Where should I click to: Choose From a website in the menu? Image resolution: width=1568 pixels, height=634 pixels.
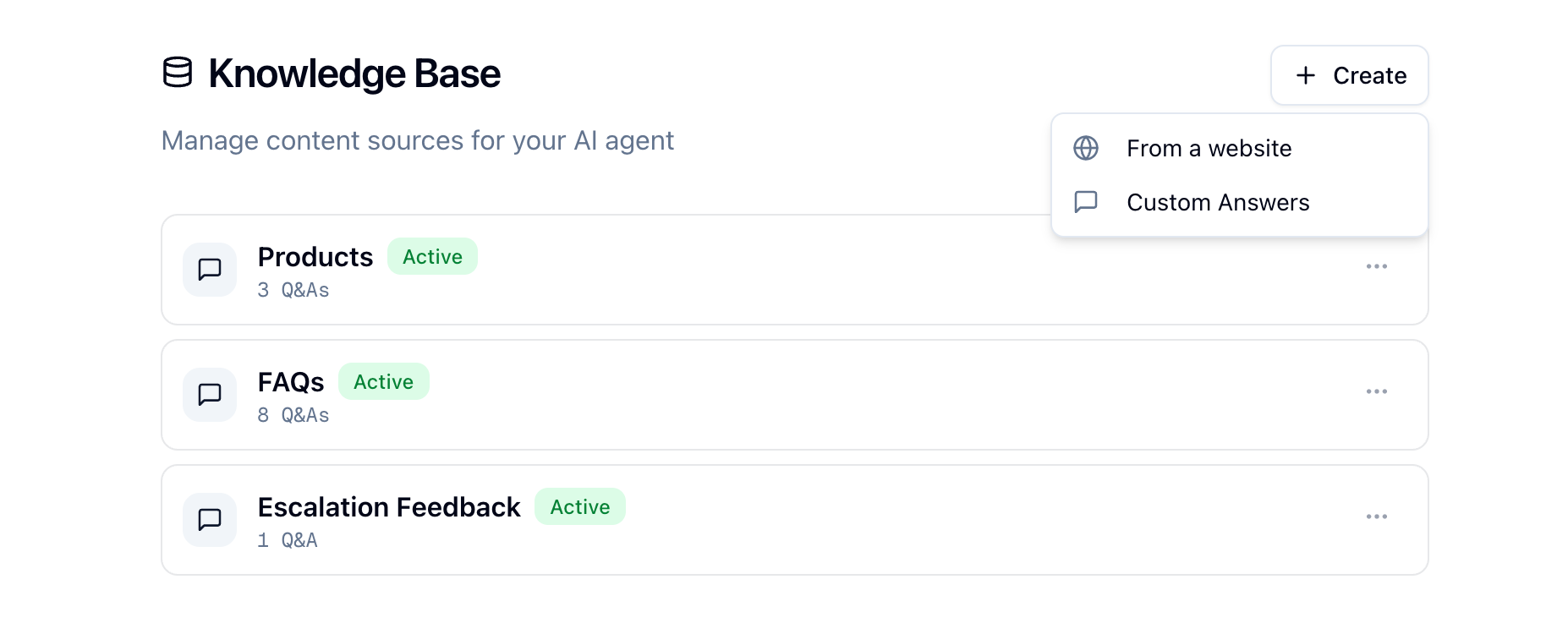pyautogui.click(x=1209, y=148)
